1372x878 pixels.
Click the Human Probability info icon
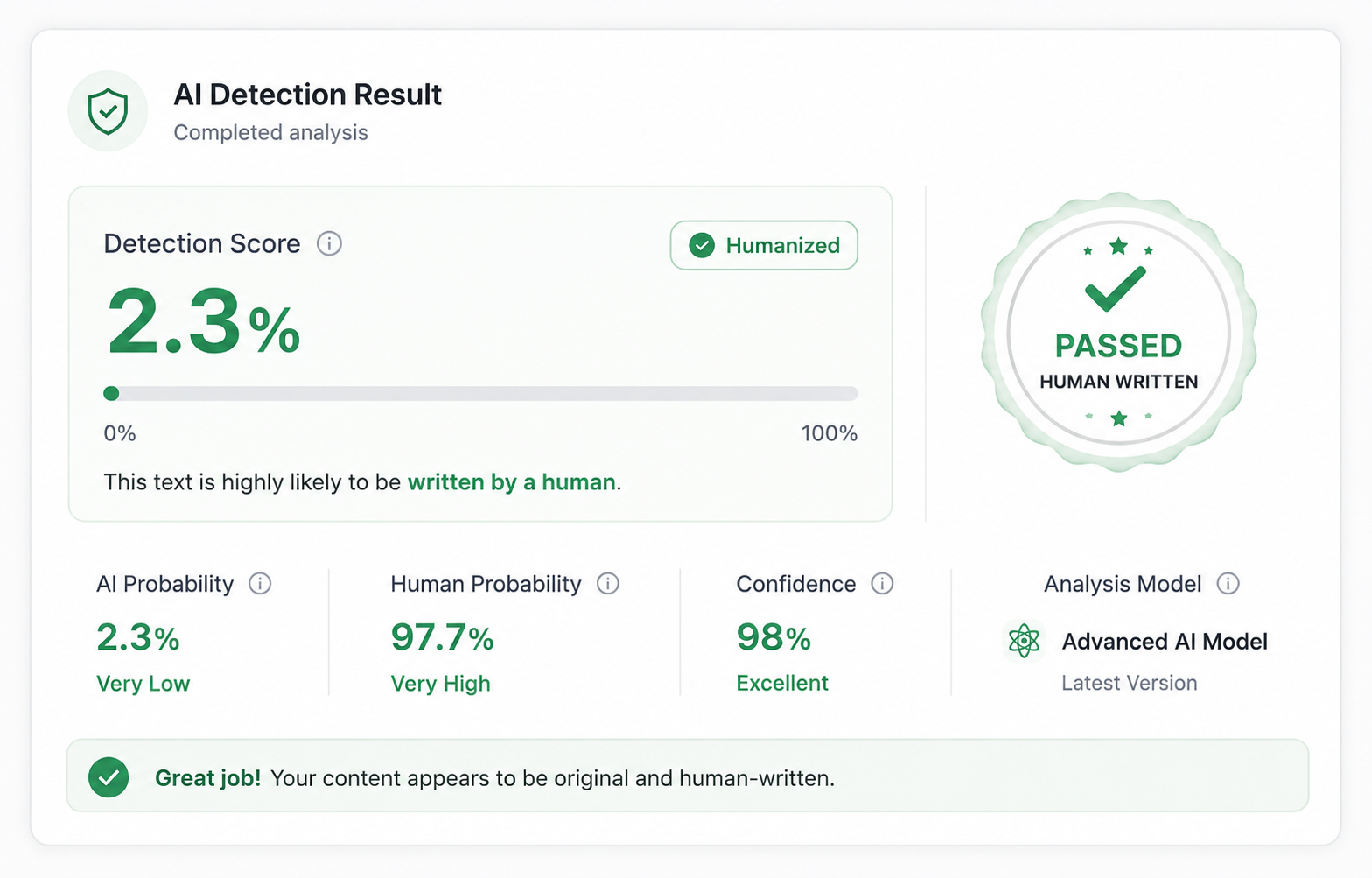[x=608, y=583]
